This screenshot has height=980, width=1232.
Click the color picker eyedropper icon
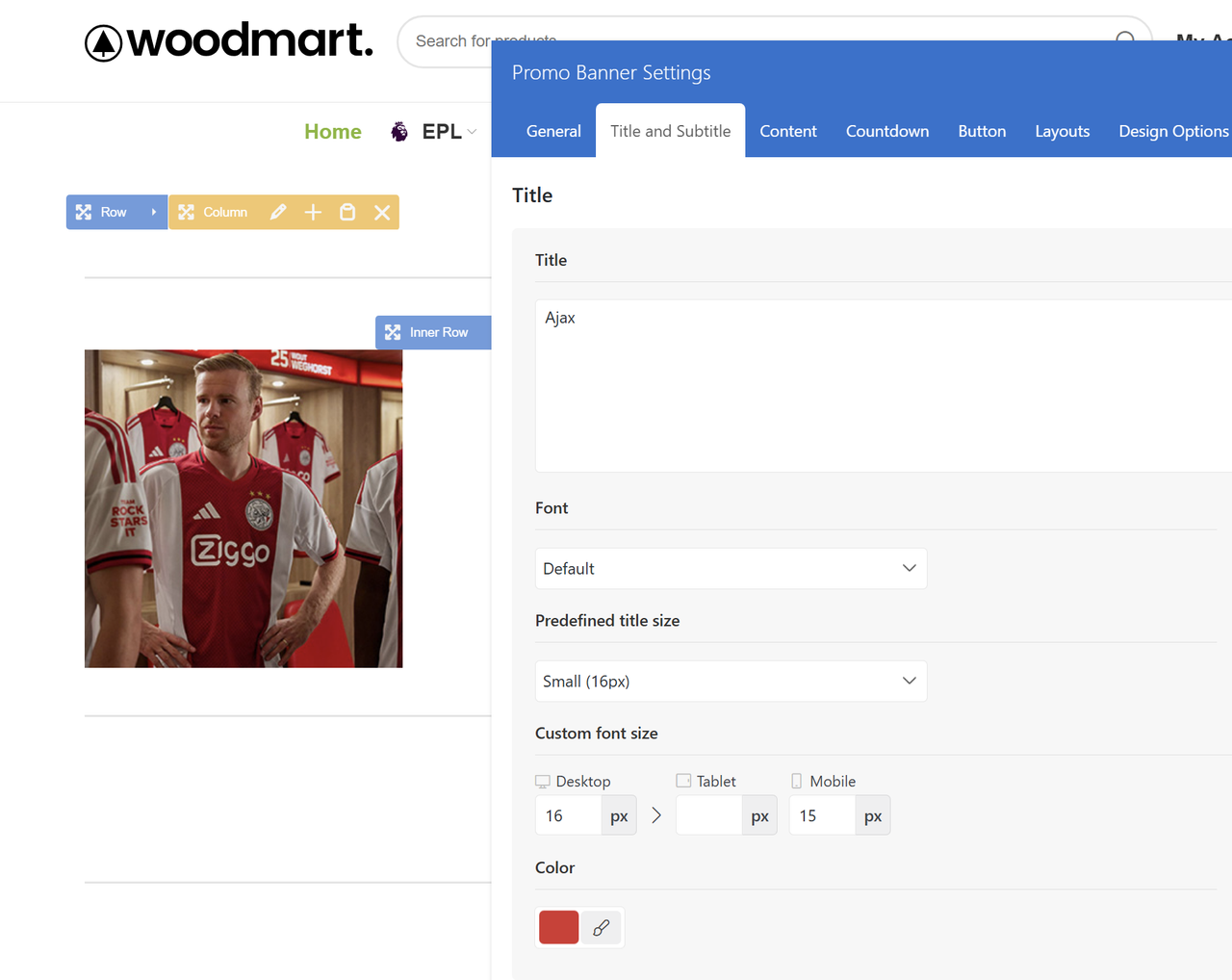pos(602,927)
